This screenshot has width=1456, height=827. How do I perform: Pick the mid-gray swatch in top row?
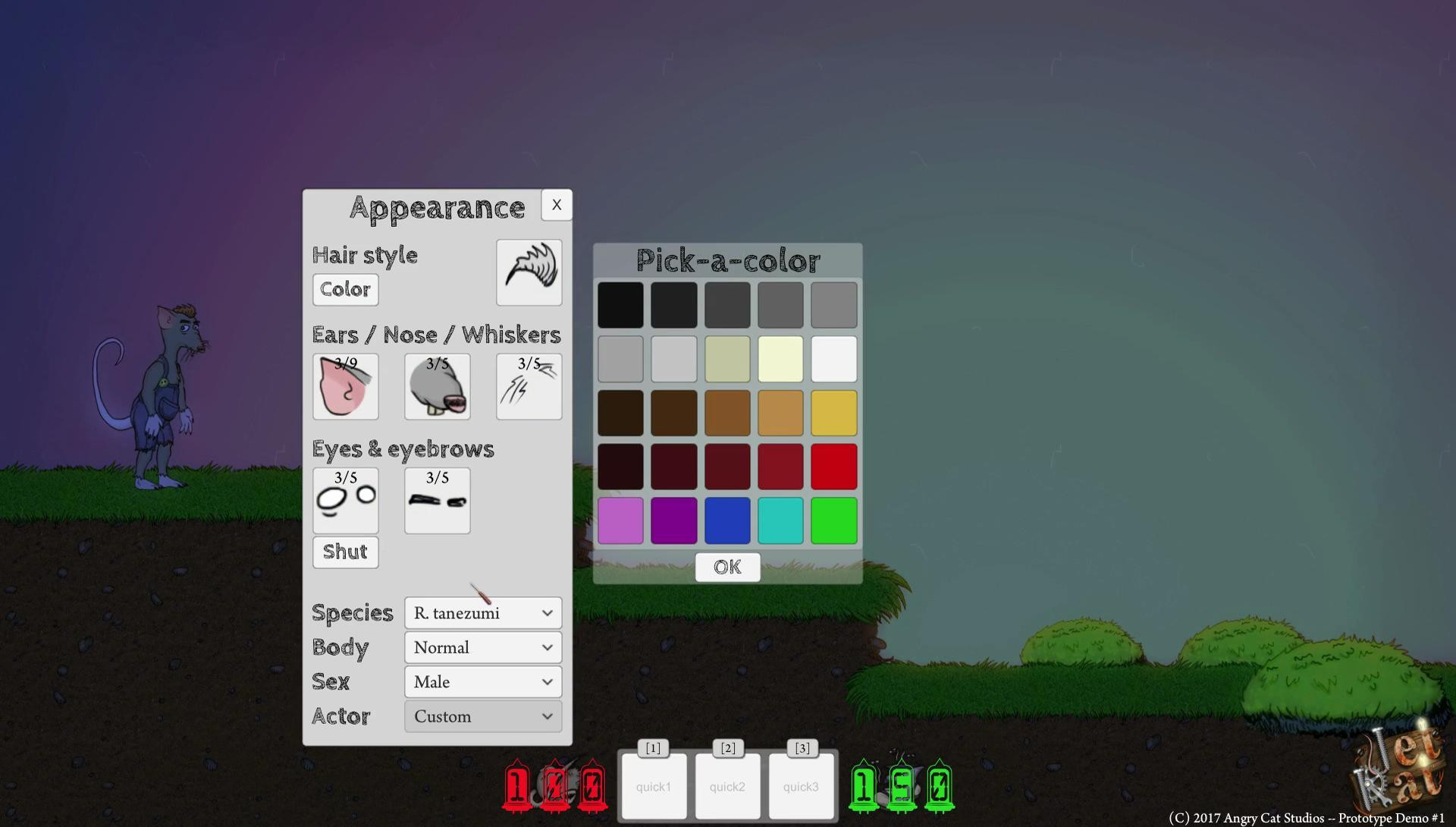780,305
